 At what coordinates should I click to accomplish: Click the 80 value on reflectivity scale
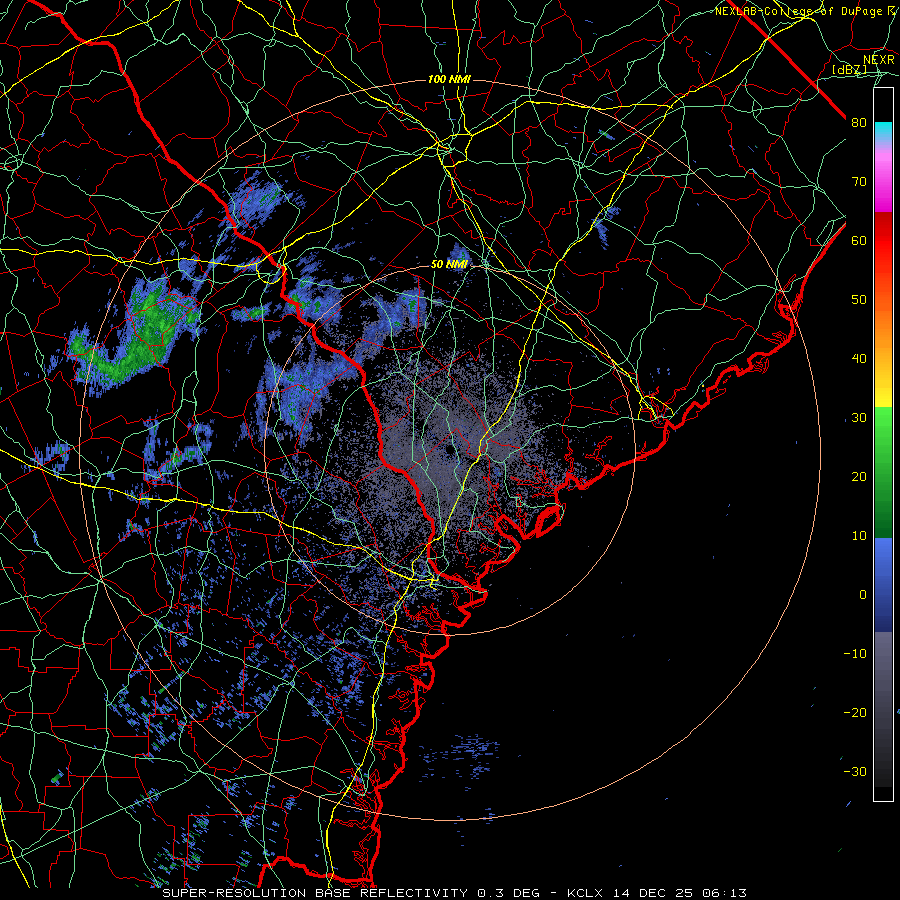pyautogui.click(x=859, y=123)
